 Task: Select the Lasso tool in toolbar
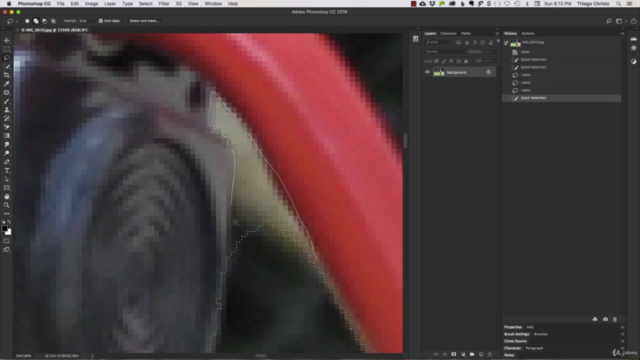(x=7, y=58)
